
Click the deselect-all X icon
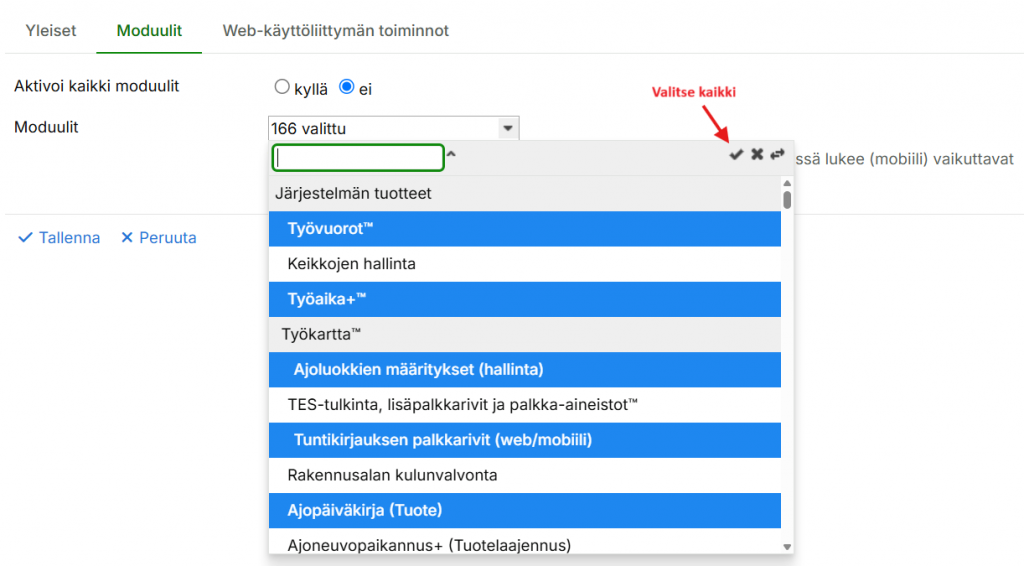tap(757, 155)
